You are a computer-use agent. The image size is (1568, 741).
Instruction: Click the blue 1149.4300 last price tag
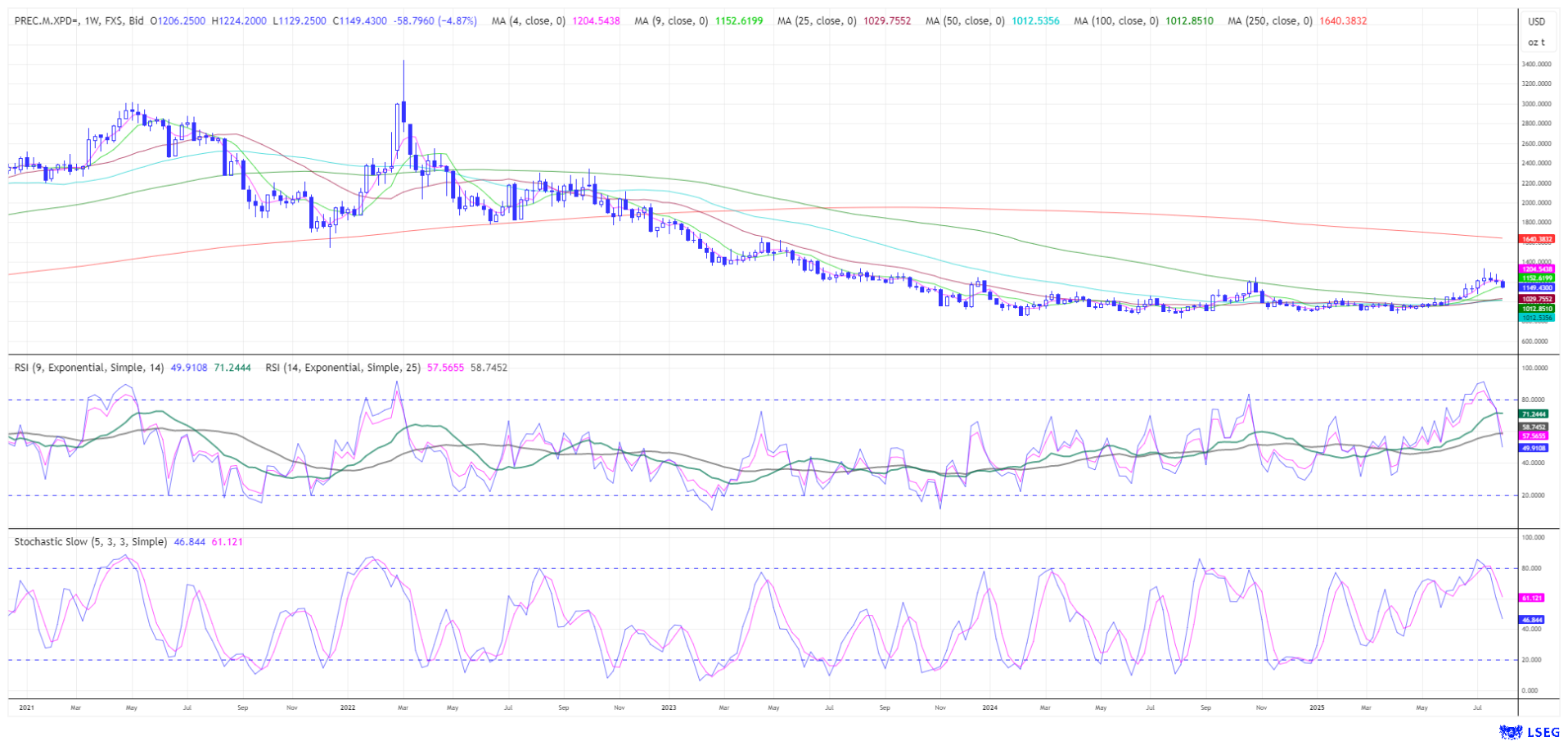(1536, 288)
